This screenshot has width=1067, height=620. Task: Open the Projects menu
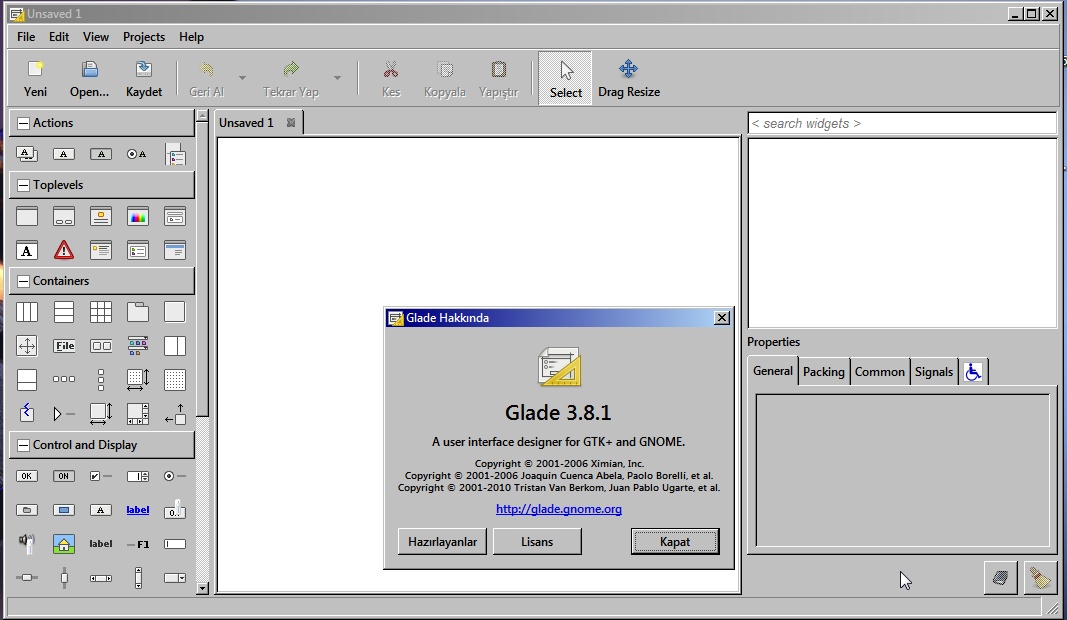pyautogui.click(x=144, y=37)
